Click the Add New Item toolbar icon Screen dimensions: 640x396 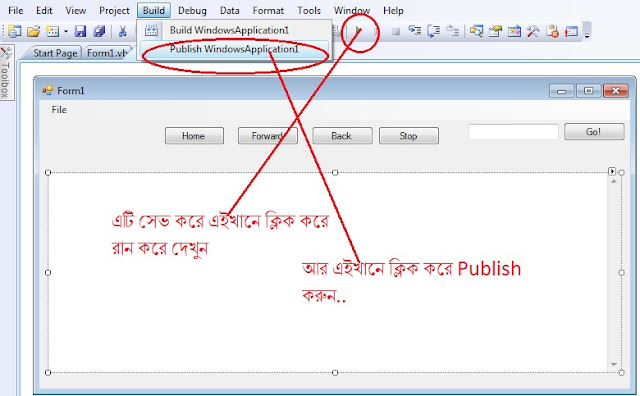pyautogui.click(x=53, y=31)
